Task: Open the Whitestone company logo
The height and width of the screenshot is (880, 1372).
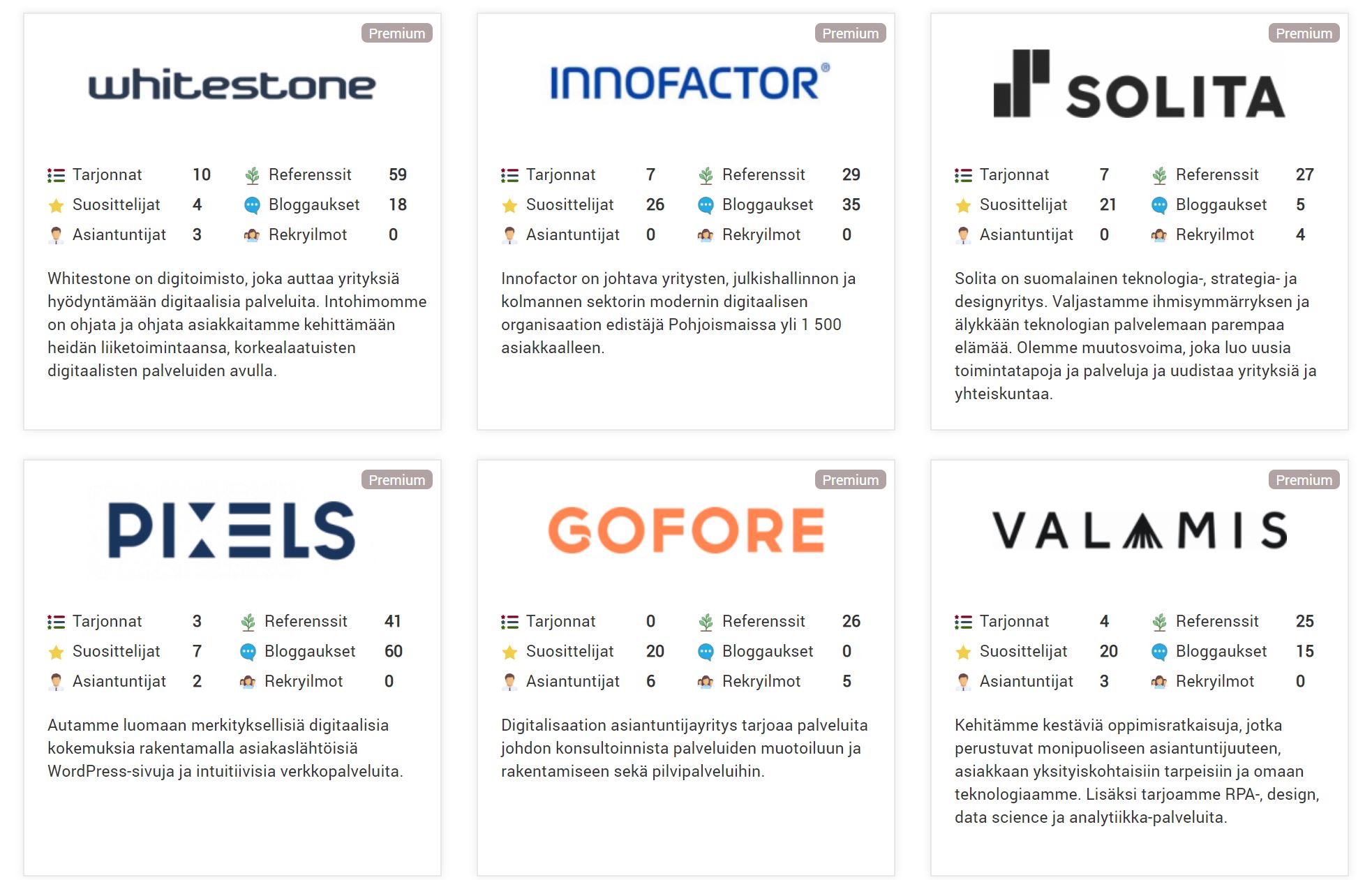Action: [232, 85]
